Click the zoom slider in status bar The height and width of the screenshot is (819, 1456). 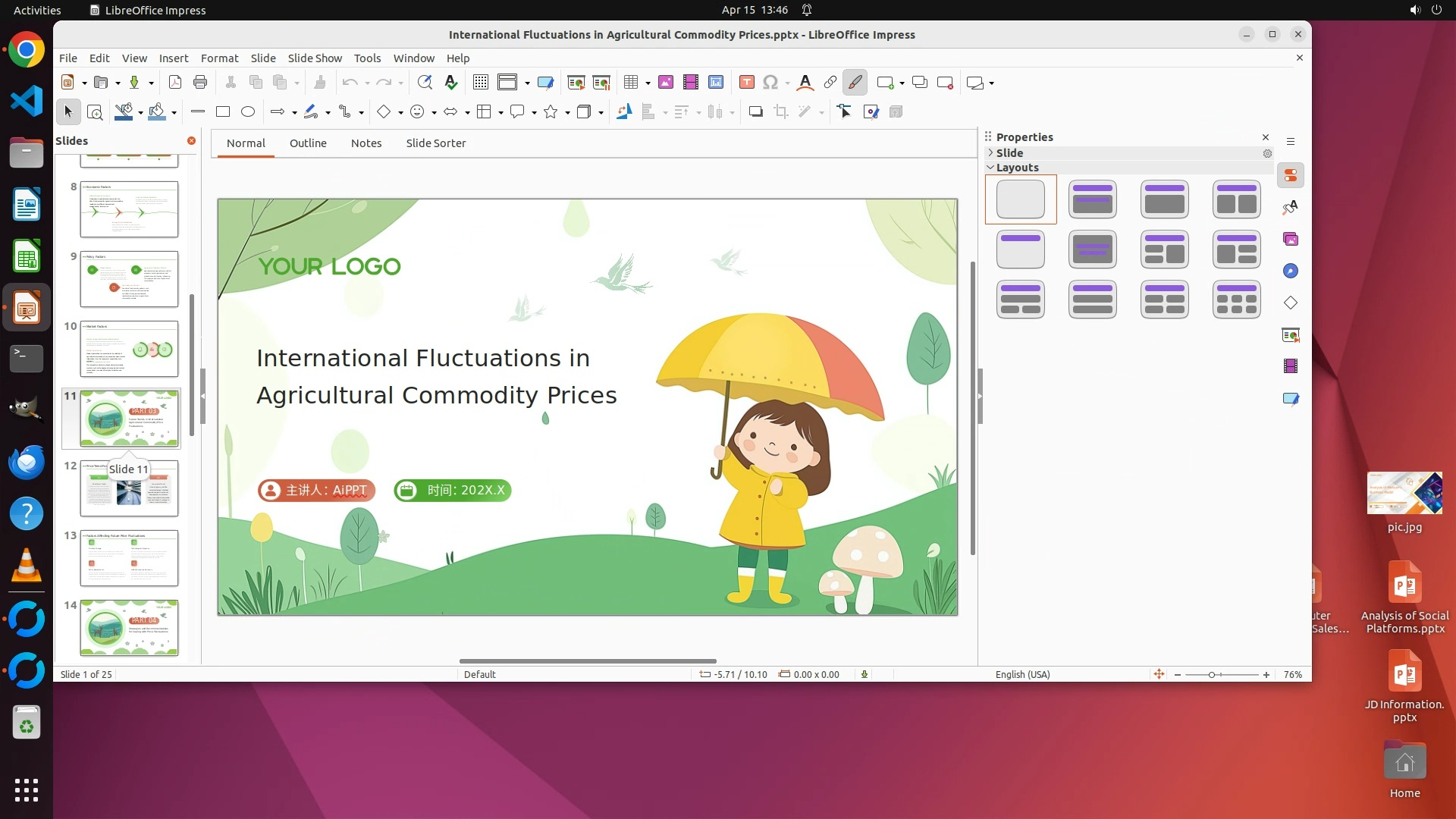[x=1212, y=675]
